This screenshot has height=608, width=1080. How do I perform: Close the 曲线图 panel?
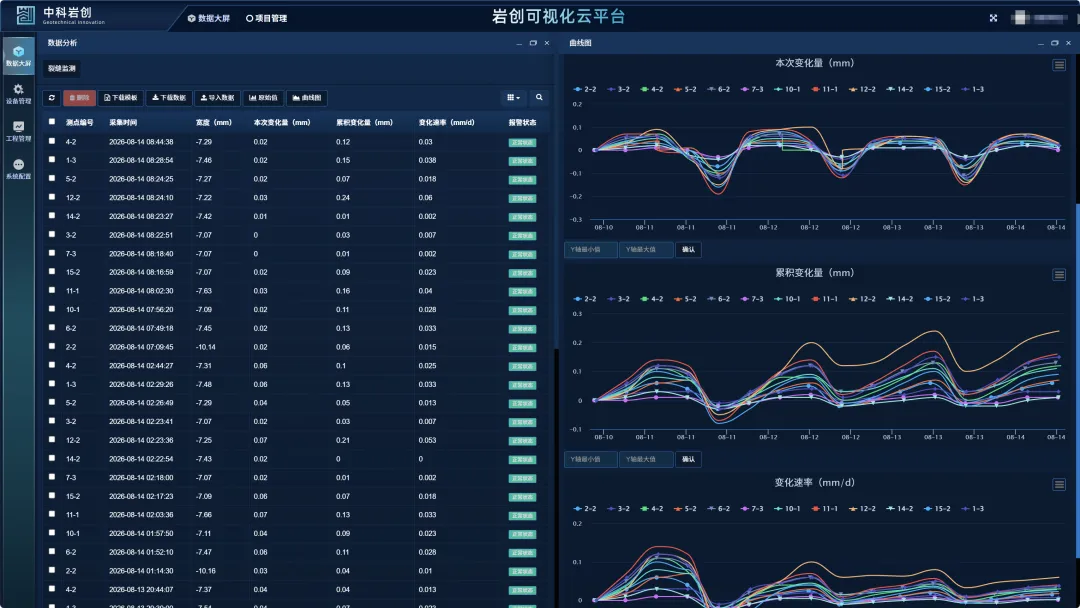pyautogui.click(x=1068, y=43)
